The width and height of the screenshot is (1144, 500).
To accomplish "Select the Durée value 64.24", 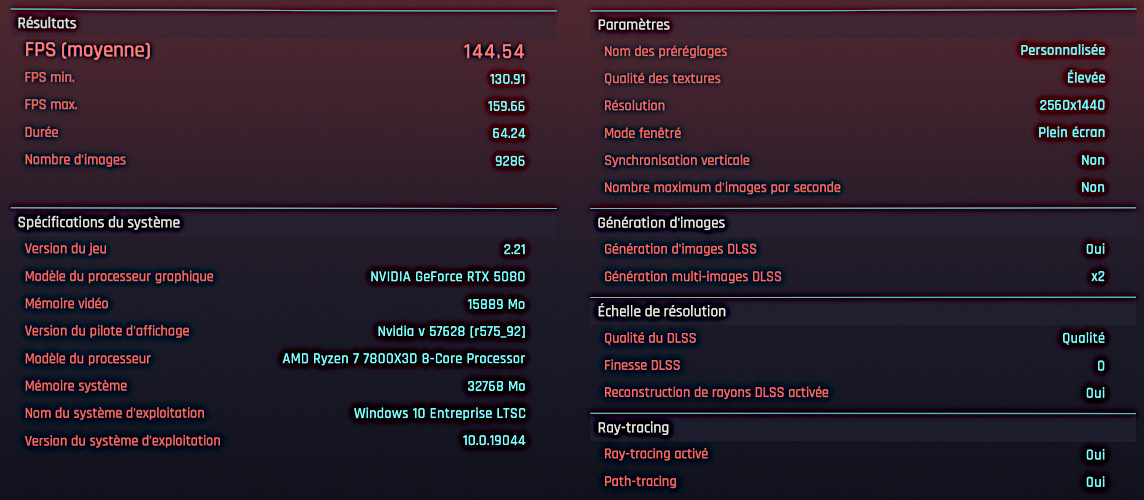I will (509, 133).
